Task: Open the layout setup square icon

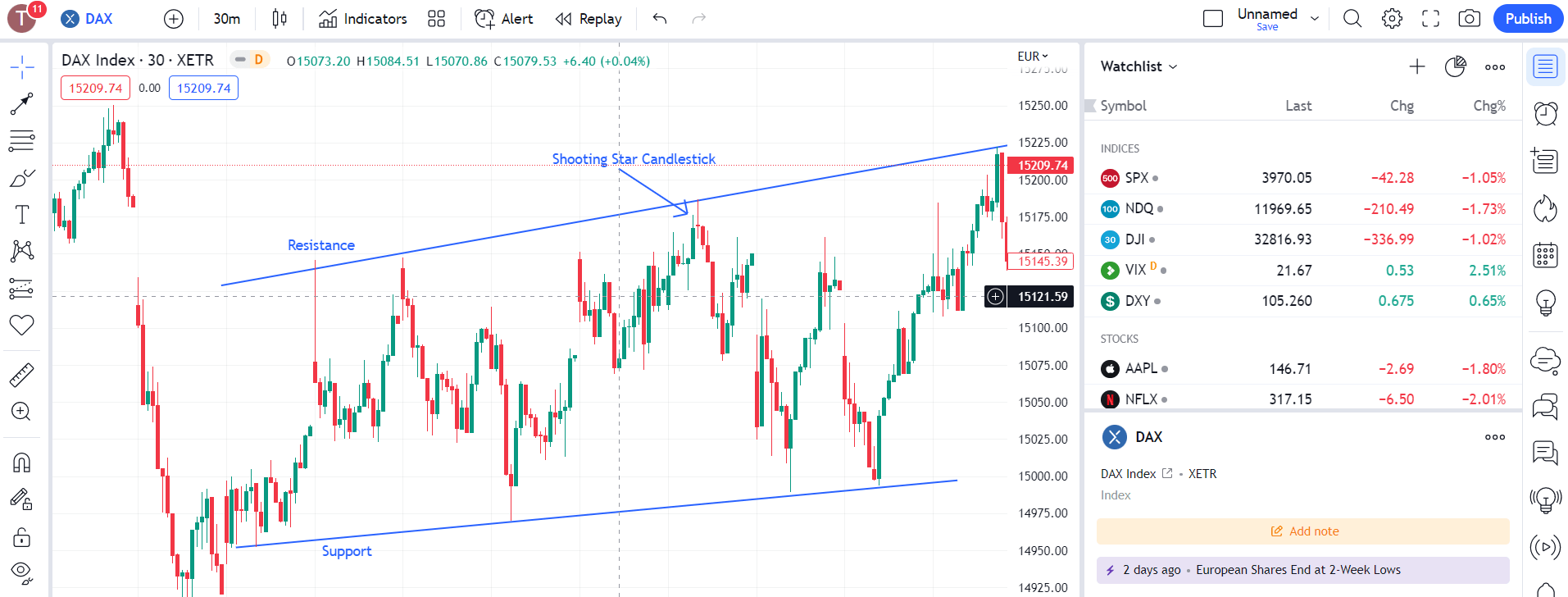Action: [1213, 19]
